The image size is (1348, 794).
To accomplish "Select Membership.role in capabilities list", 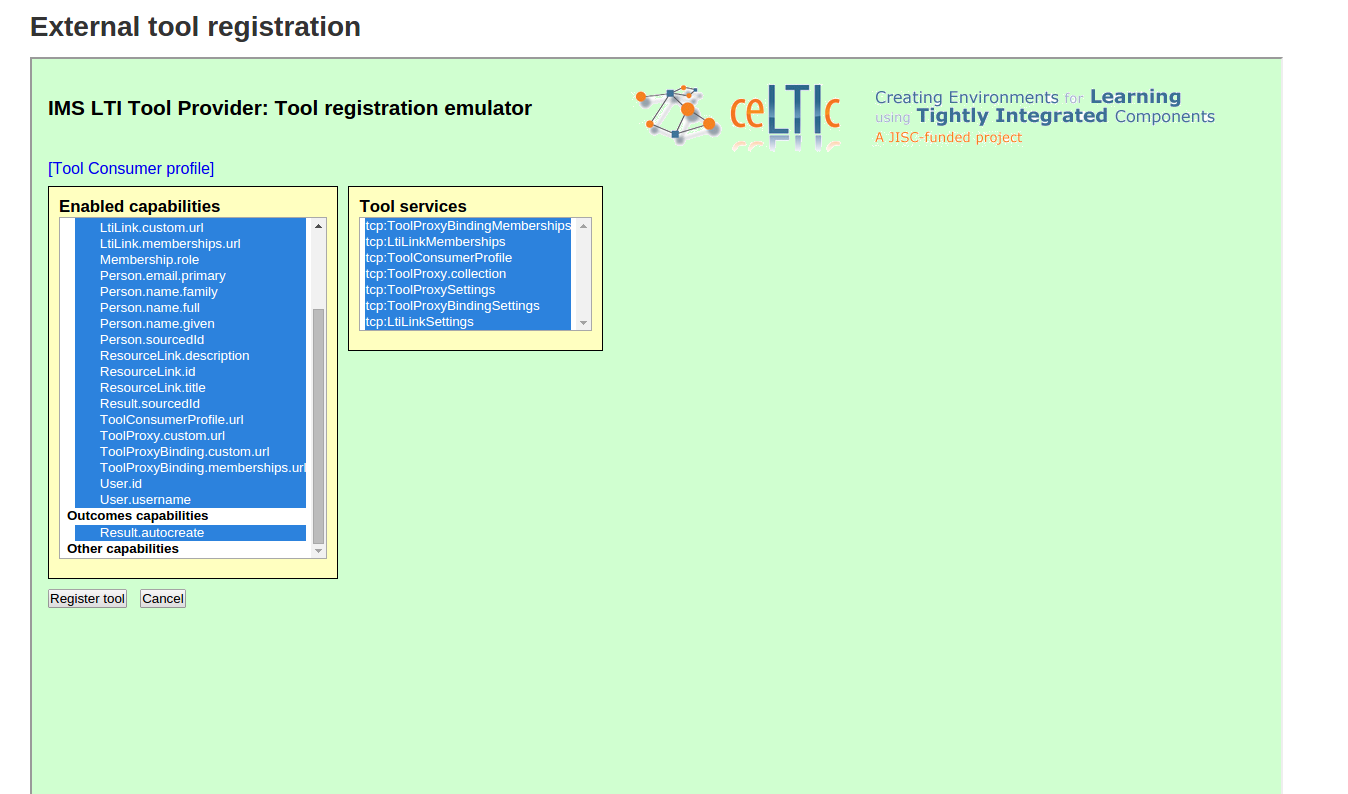I will click(x=190, y=259).
